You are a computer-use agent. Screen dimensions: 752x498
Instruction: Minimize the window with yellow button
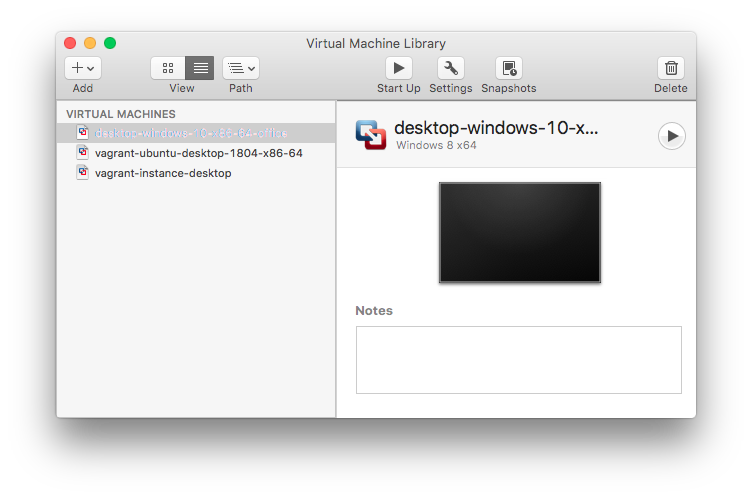click(90, 43)
